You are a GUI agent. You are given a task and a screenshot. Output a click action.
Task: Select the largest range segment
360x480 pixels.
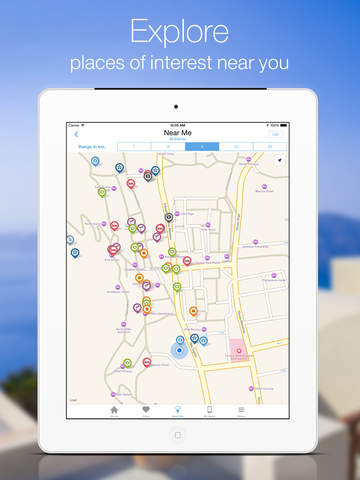click(270, 147)
